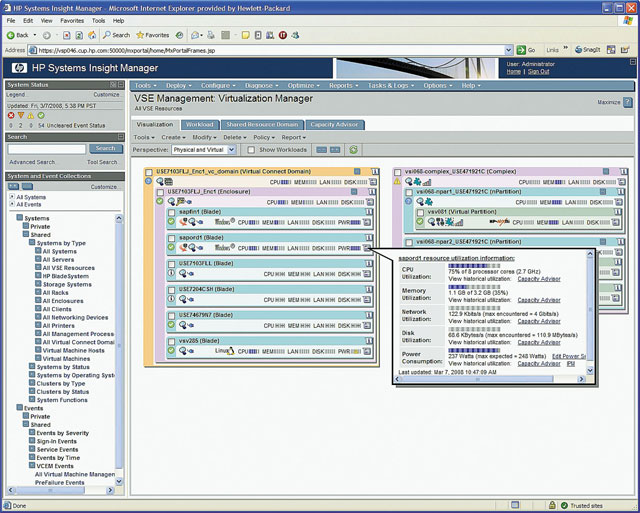Image resolution: width=640 pixels, height=513 pixels.
Task: Open the utilization details icon for vsv285 blade
Action: [x=367, y=351]
